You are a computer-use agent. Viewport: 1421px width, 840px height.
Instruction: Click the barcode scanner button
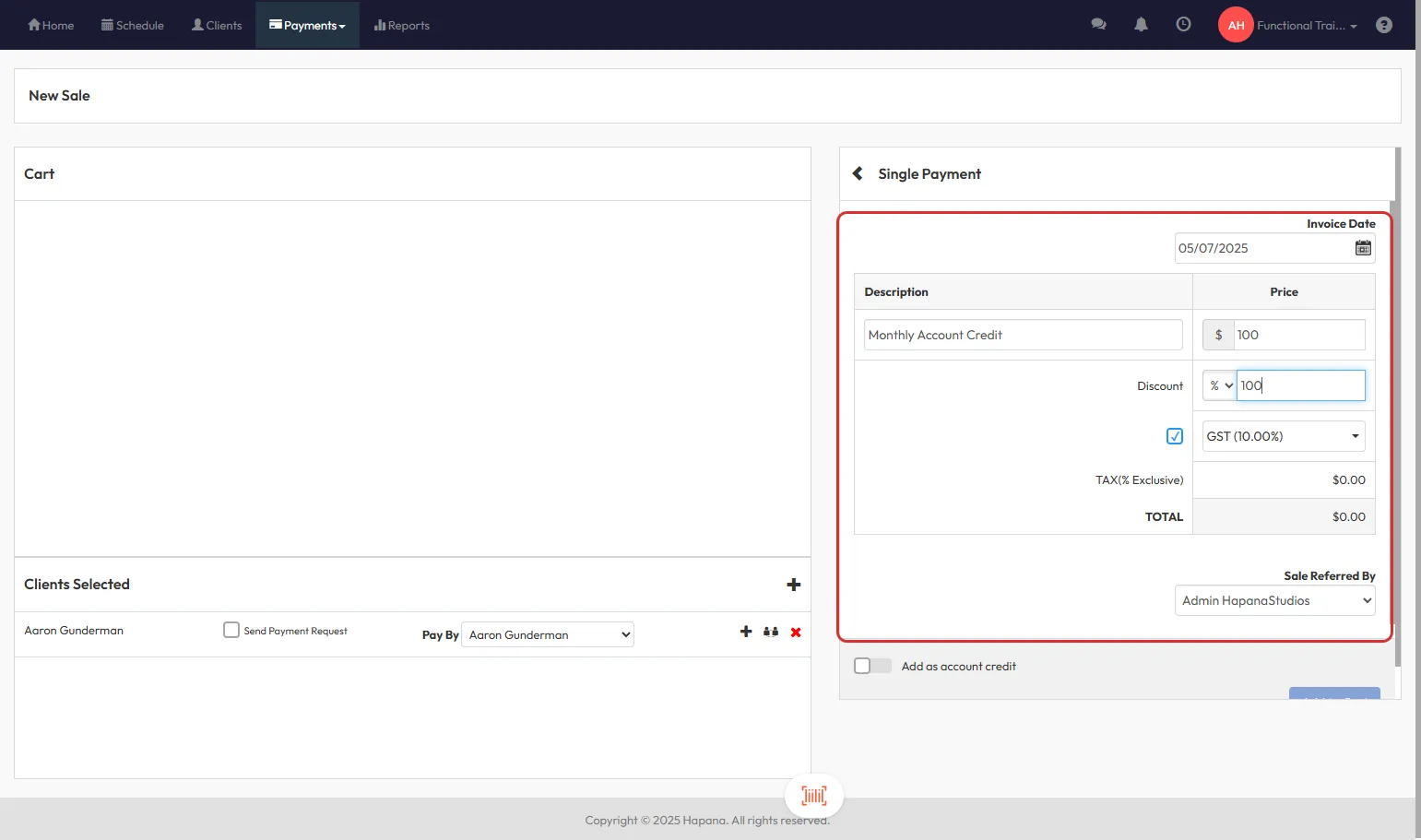813,795
